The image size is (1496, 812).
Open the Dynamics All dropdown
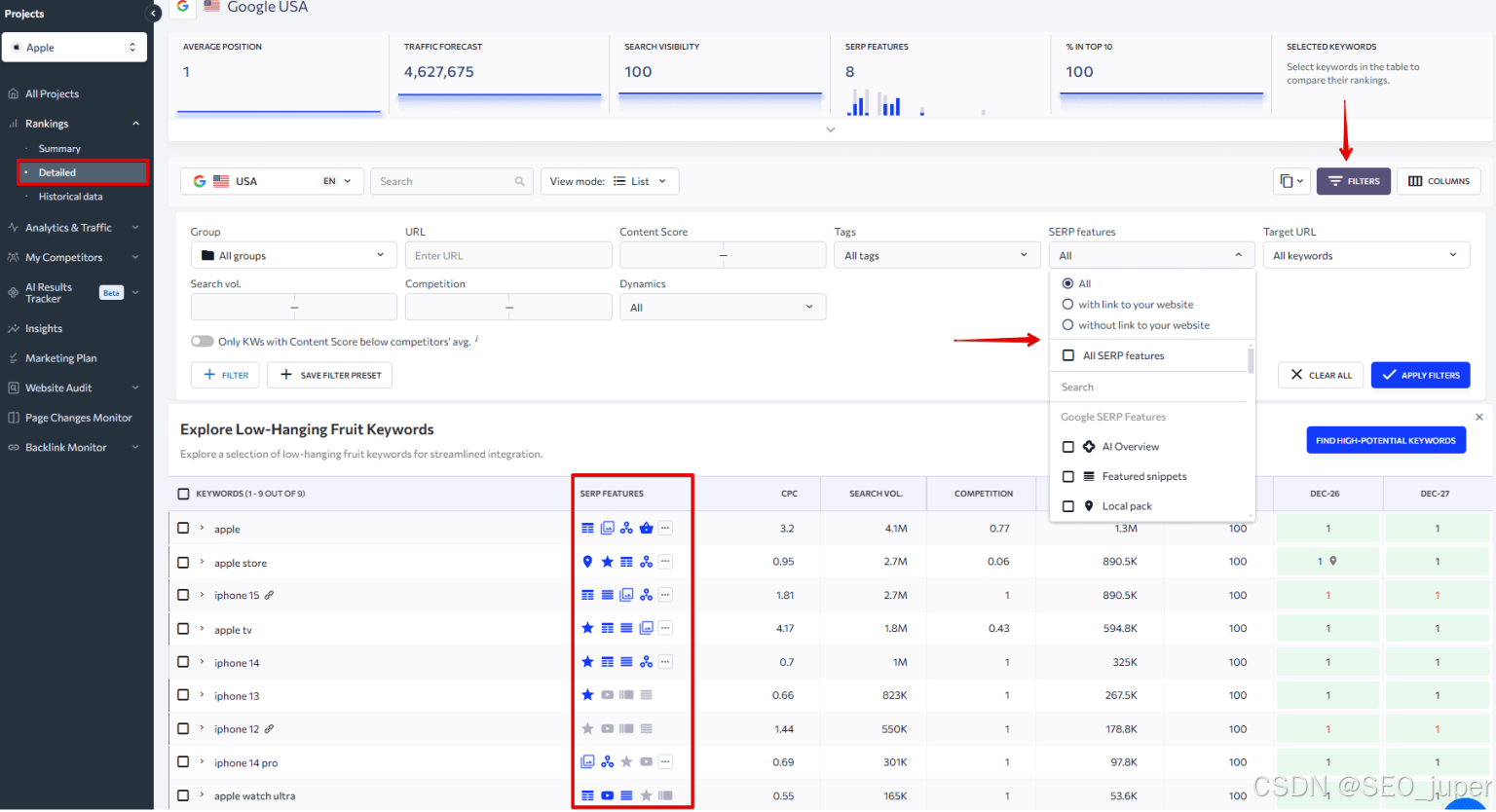click(x=723, y=308)
